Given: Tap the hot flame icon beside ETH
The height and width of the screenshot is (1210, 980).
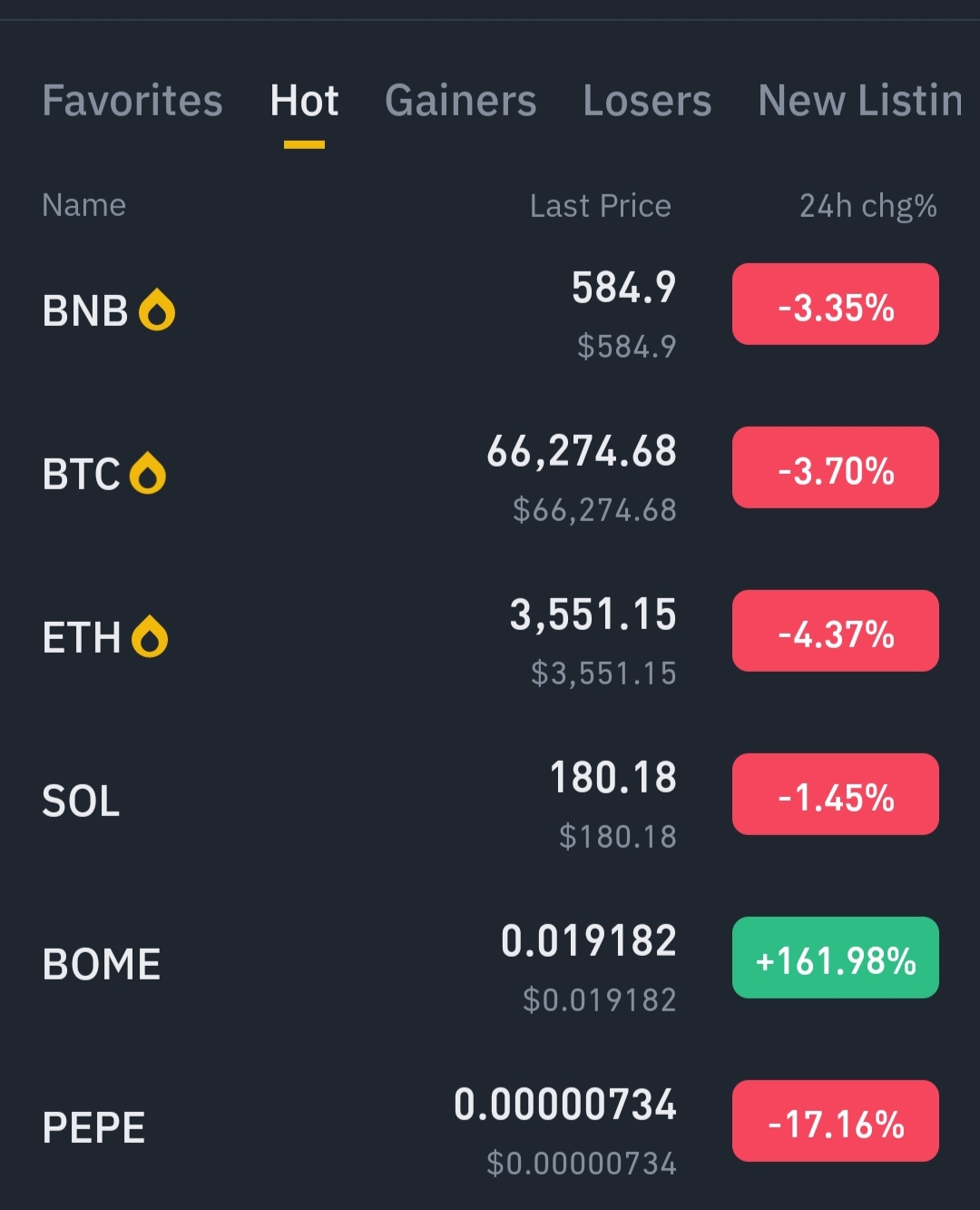Looking at the screenshot, I should (x=149, y=636).
